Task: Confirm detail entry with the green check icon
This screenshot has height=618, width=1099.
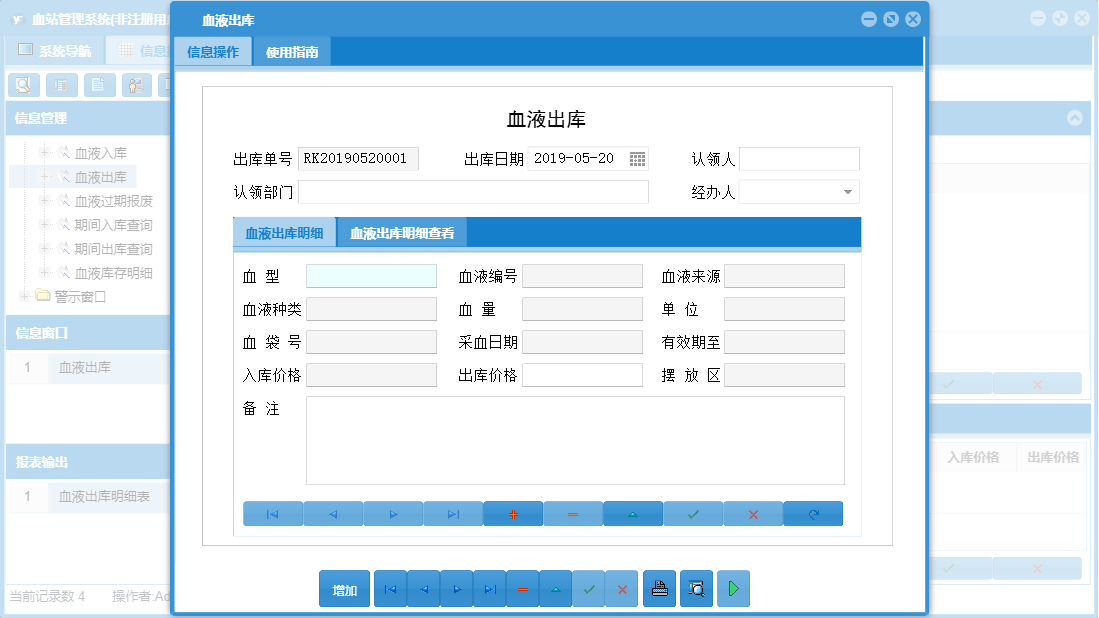Action: pos(693,513)
